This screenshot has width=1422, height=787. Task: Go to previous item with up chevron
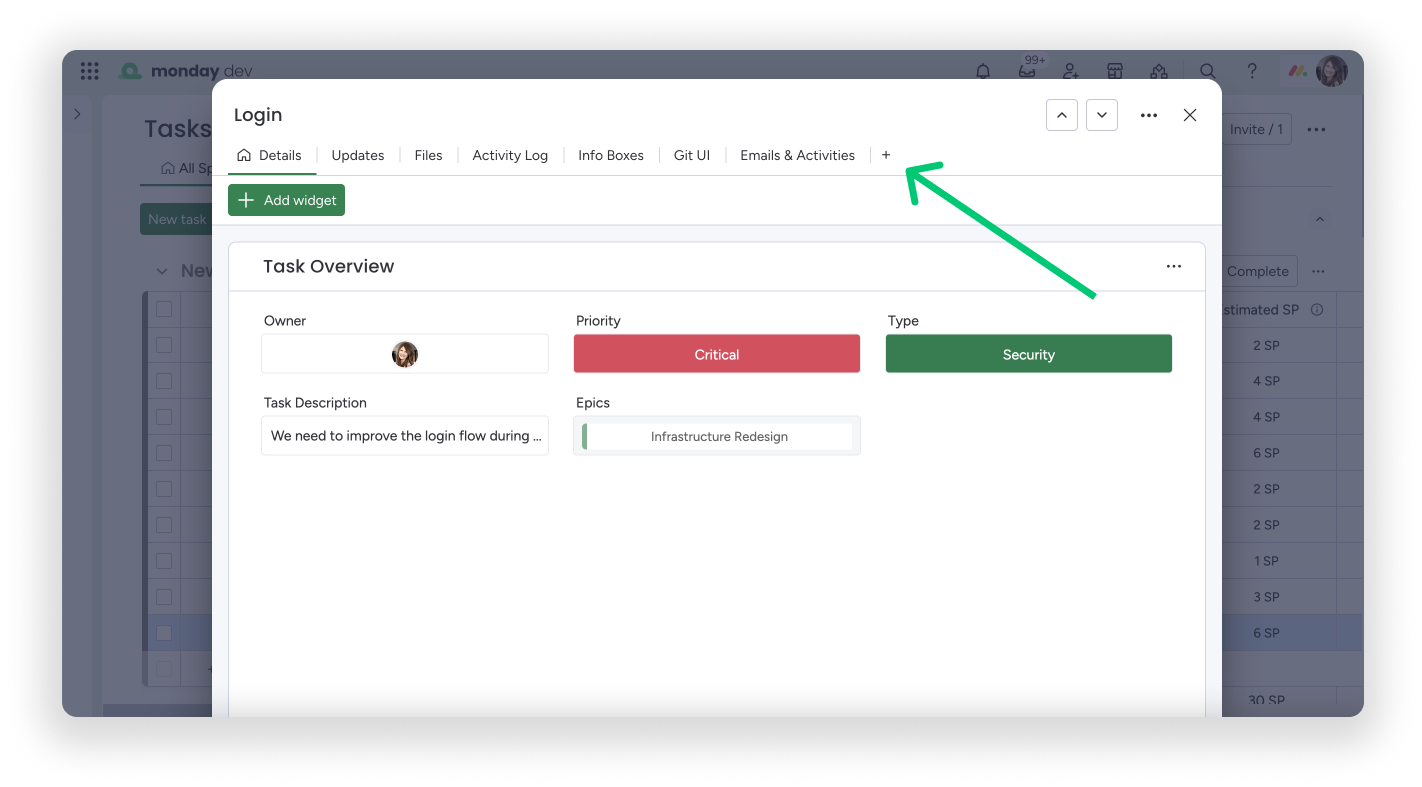pyautogui.click(x=1061, y=115)
